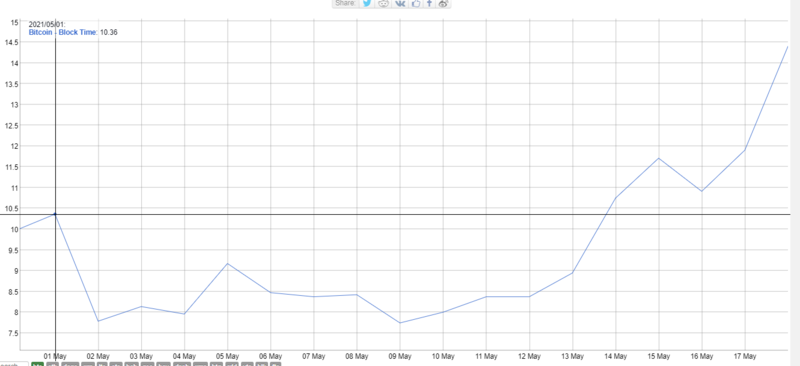Click the '06 May' x-axis label

click(x=270, y=356)
